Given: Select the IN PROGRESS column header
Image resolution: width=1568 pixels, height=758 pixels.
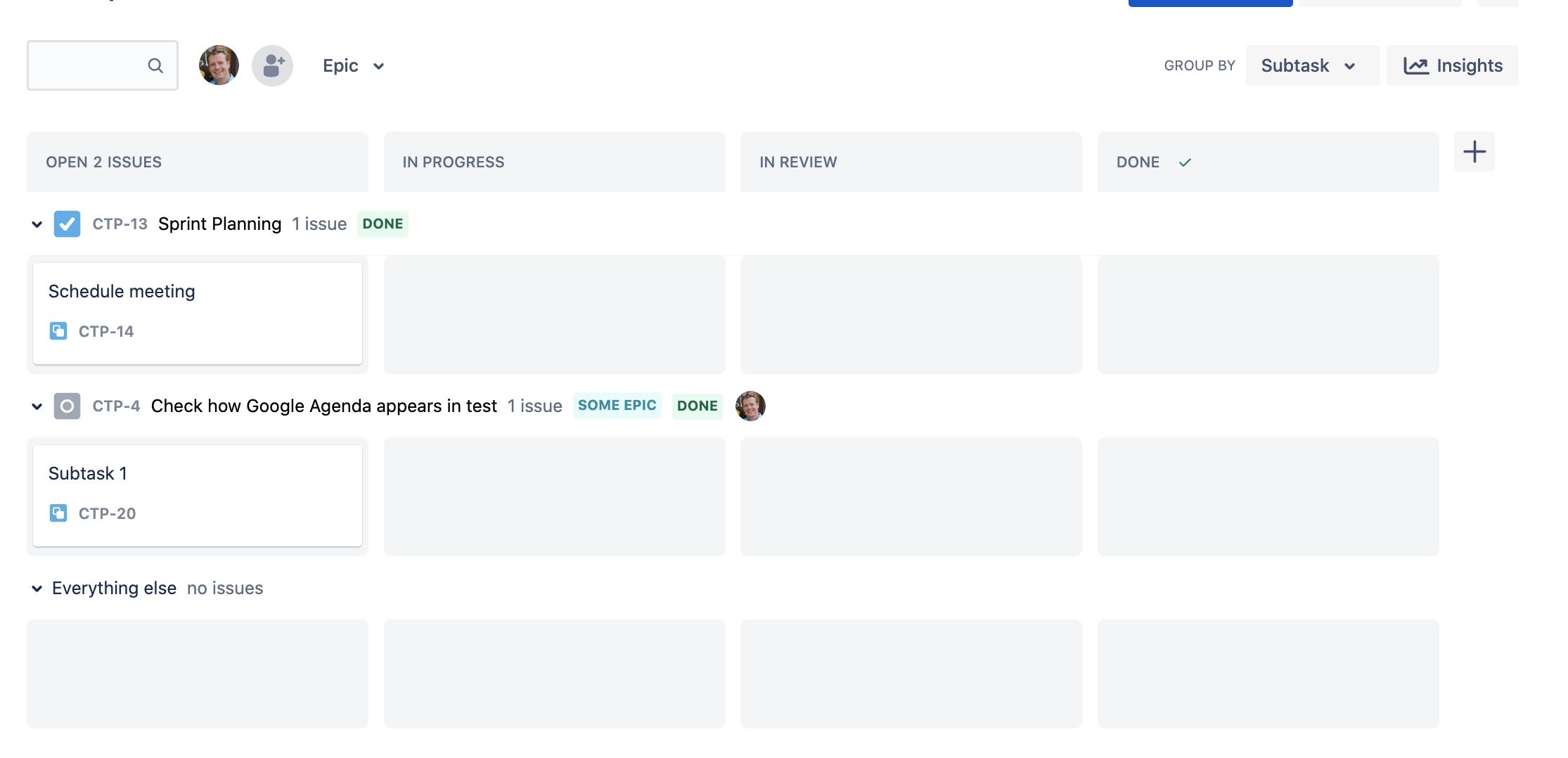Looking at the screenshot, I should point(453,162).
